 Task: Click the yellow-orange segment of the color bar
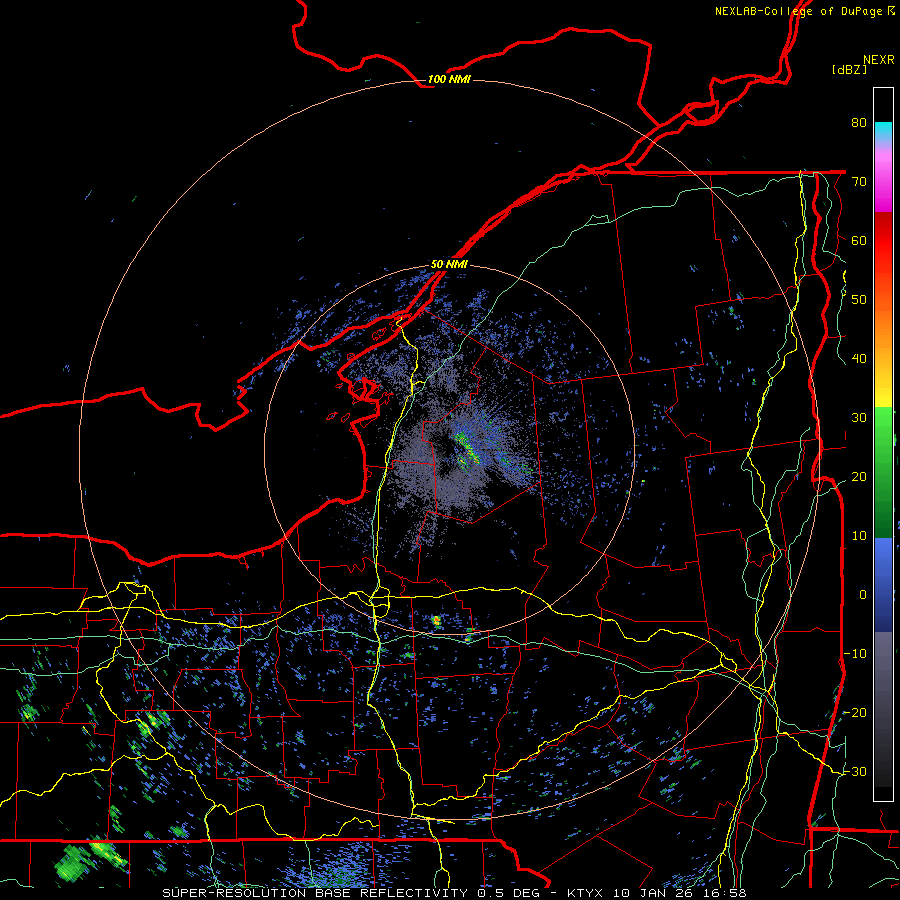tap(883, 354)
